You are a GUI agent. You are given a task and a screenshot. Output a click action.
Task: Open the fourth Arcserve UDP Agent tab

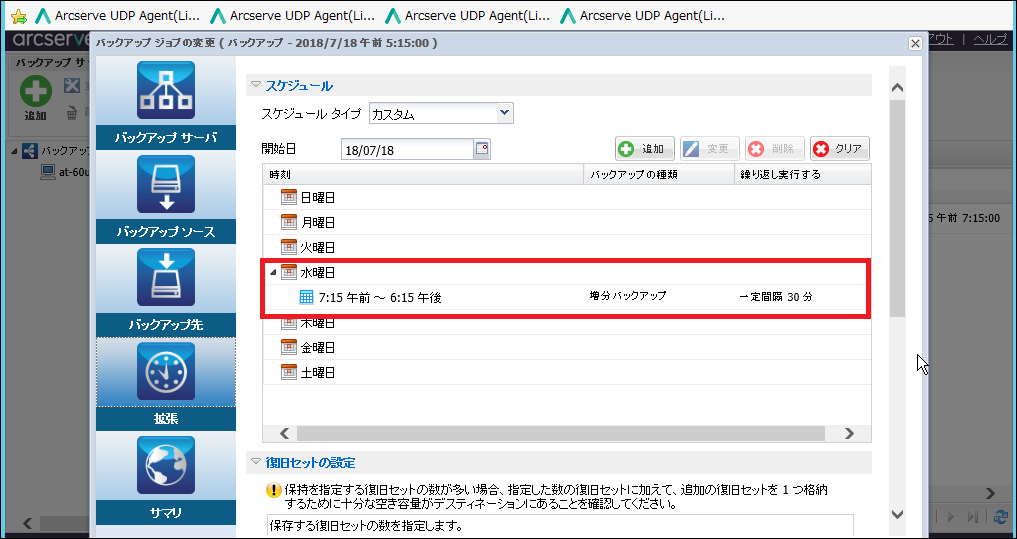(643, 16)
